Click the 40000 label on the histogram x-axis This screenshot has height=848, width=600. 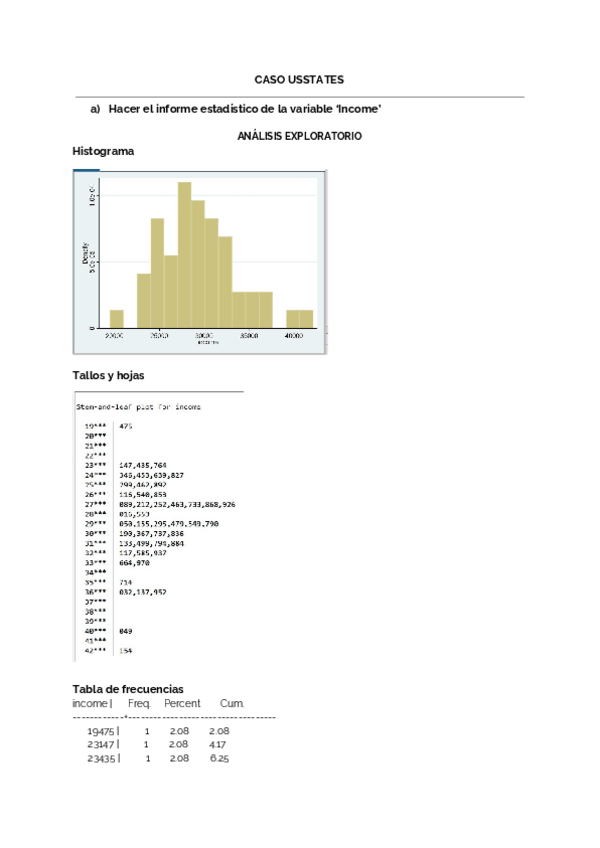294,337
